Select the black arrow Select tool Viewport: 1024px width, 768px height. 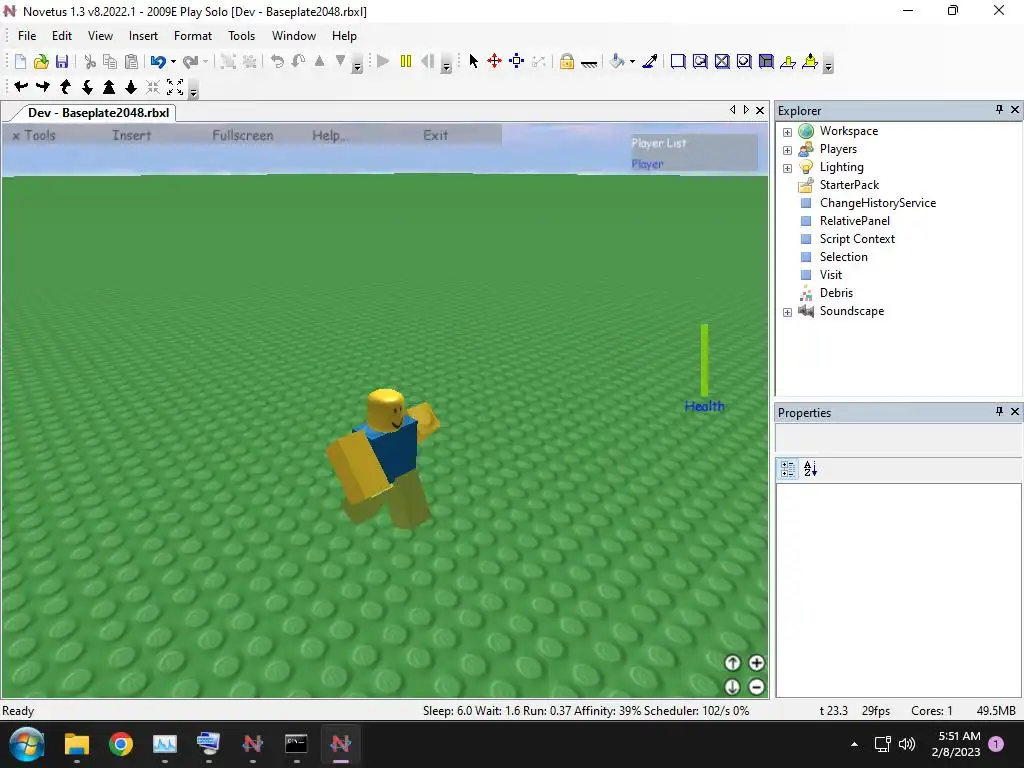[473, 61]
